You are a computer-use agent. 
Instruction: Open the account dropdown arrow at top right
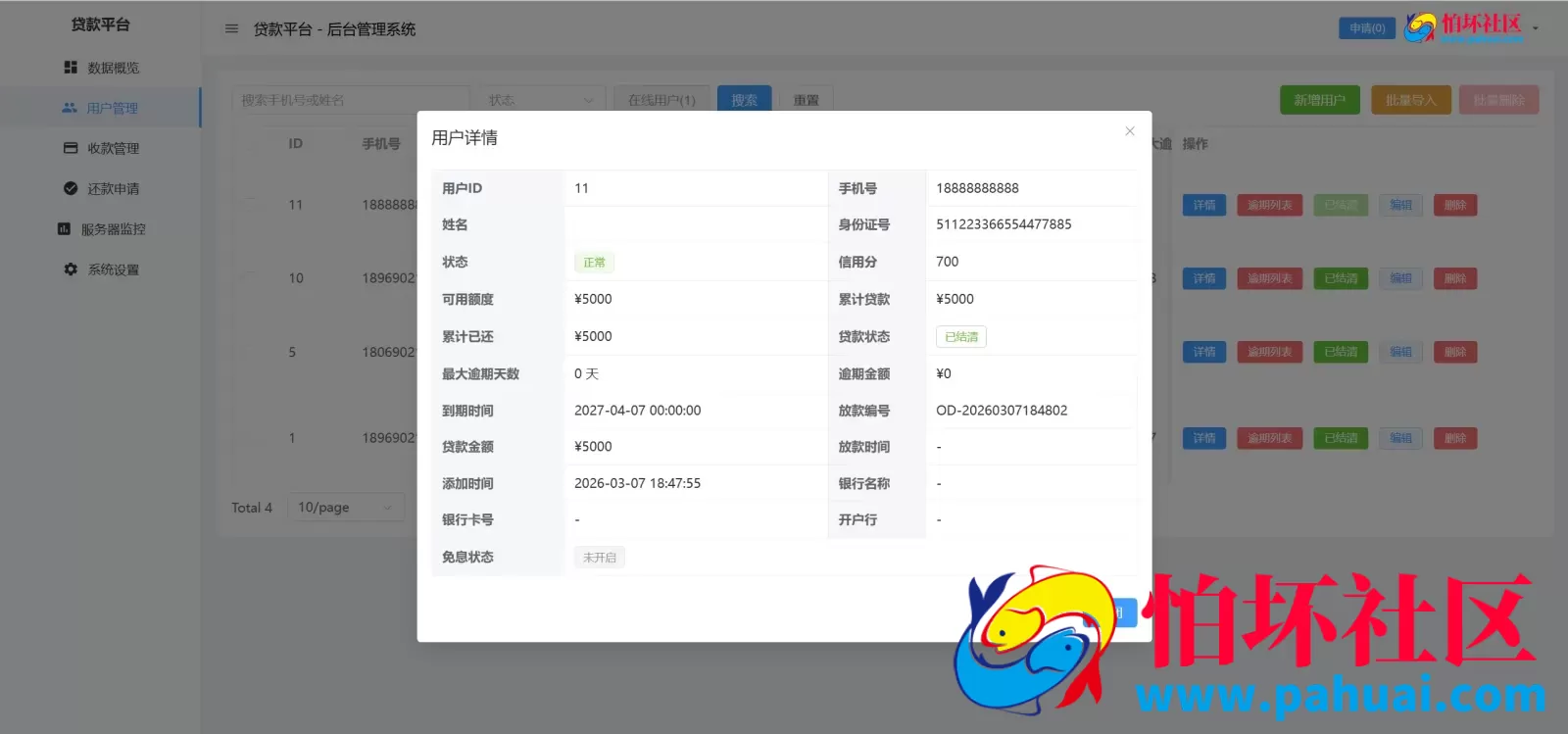1536,28
